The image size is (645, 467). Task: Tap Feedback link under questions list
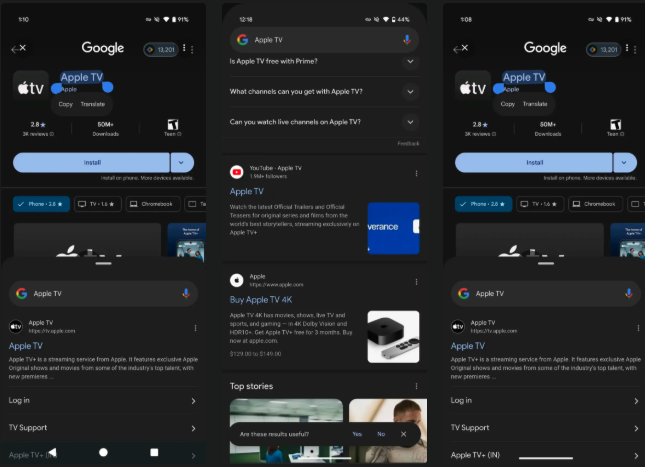(x=408, y=144)
